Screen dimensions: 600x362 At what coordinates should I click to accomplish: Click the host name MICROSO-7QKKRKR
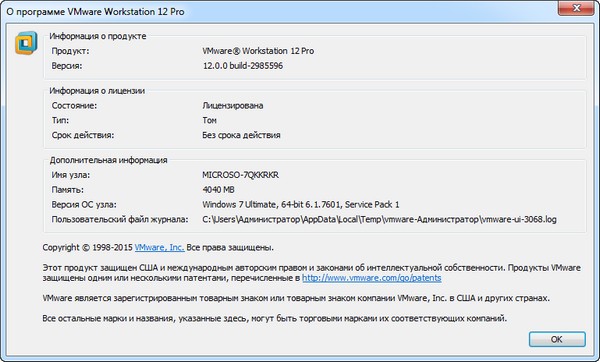240,175
